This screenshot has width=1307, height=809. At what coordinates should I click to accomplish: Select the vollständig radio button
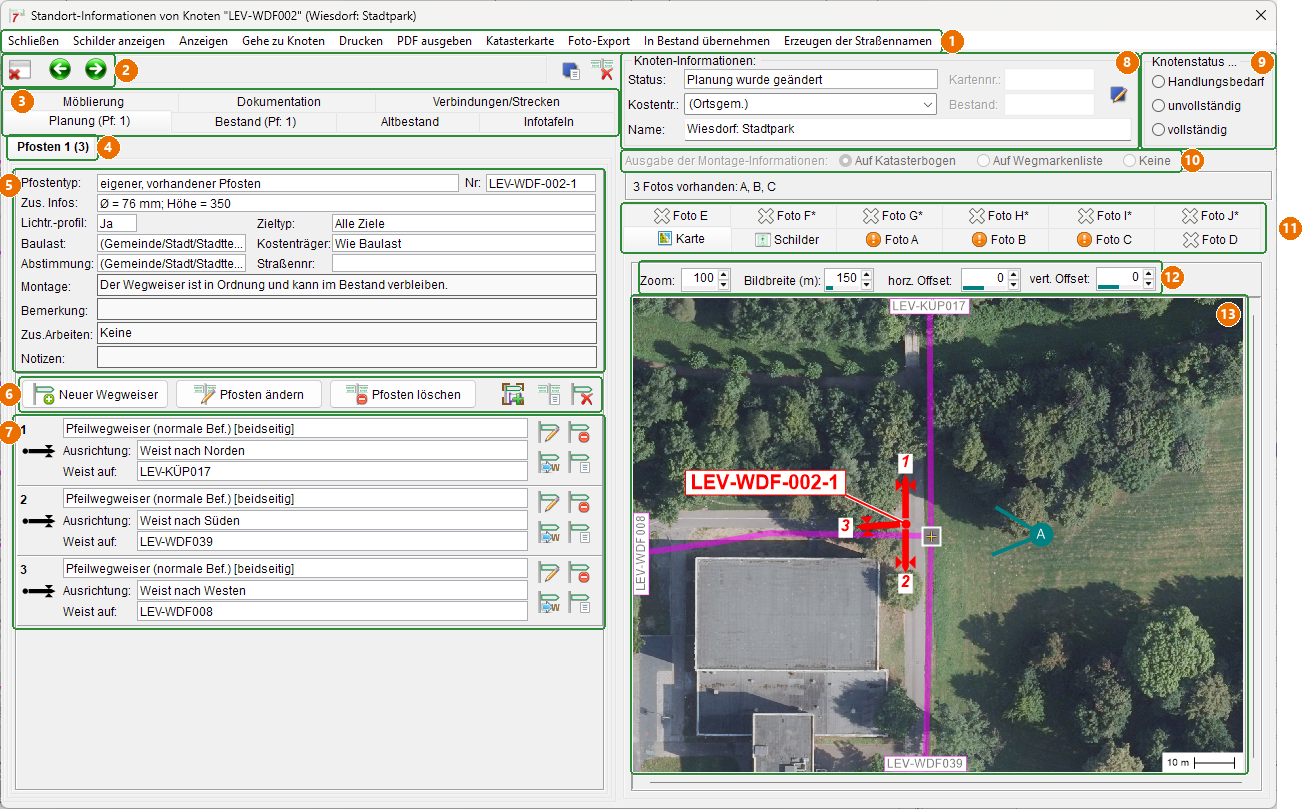coord(1159,129)
